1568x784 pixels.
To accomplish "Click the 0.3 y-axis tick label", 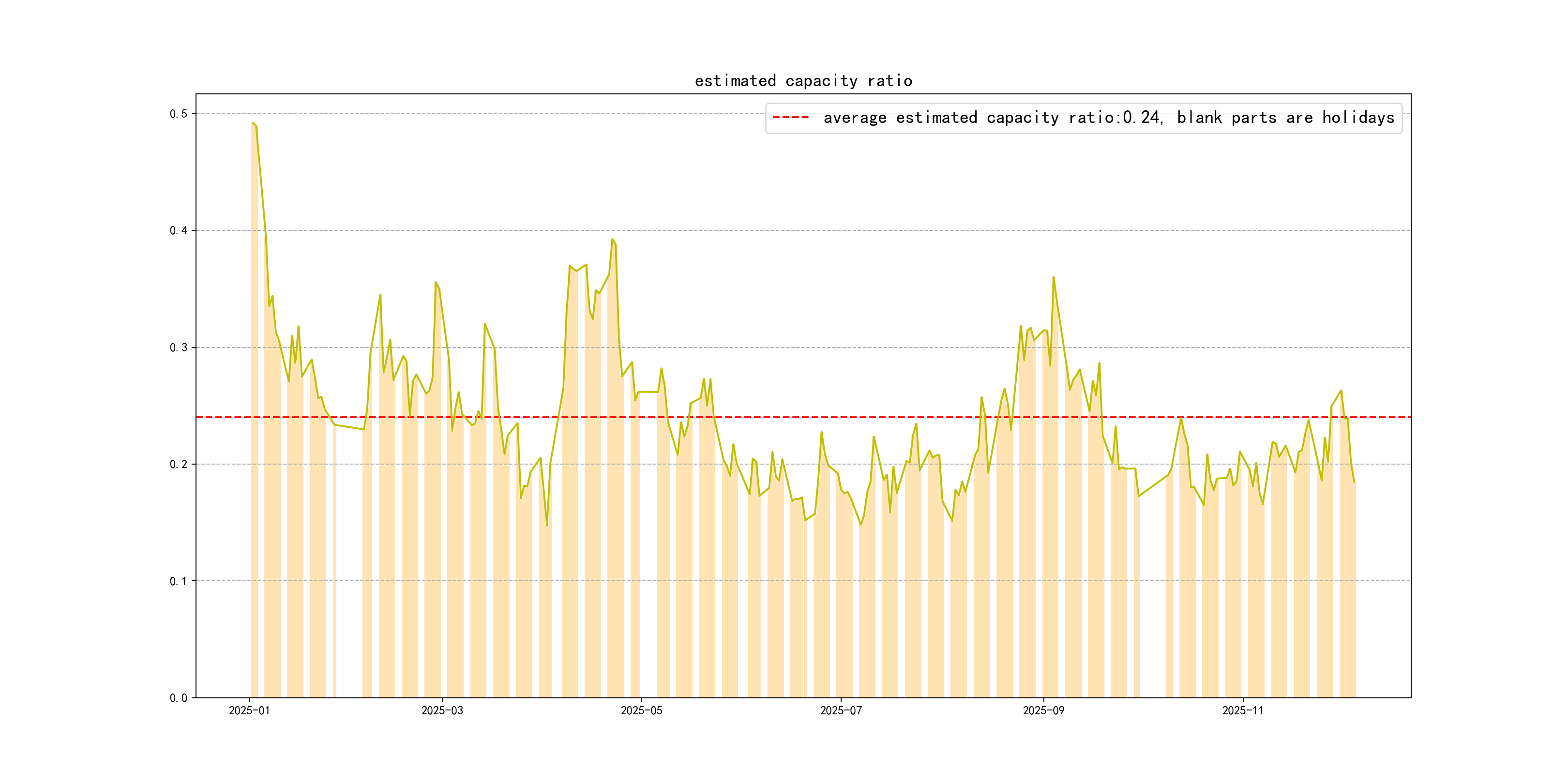I will tap(179, 347).
